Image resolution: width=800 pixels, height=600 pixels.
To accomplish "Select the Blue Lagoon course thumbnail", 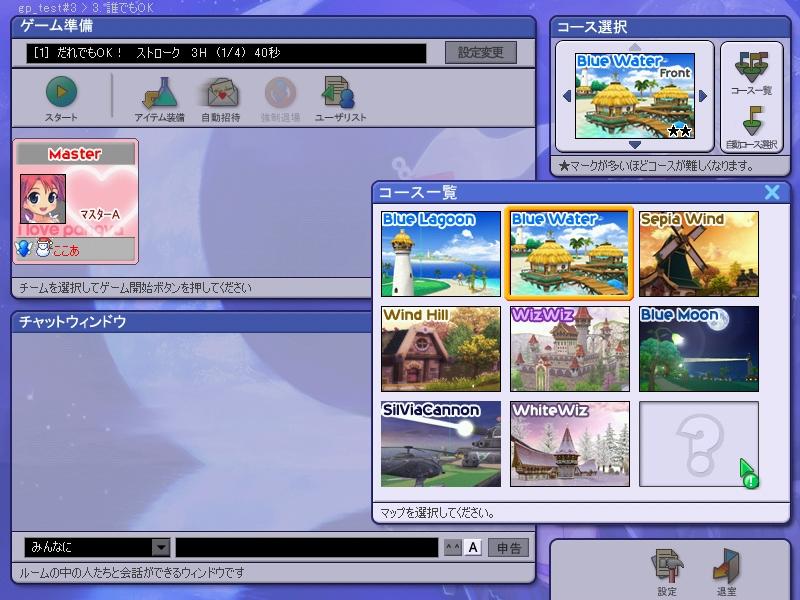I will [440, 254].
